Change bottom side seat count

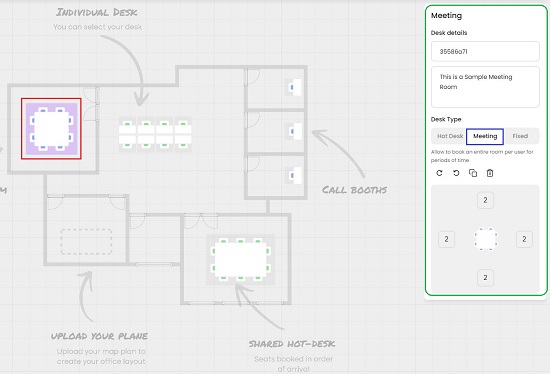coord(485,278)
